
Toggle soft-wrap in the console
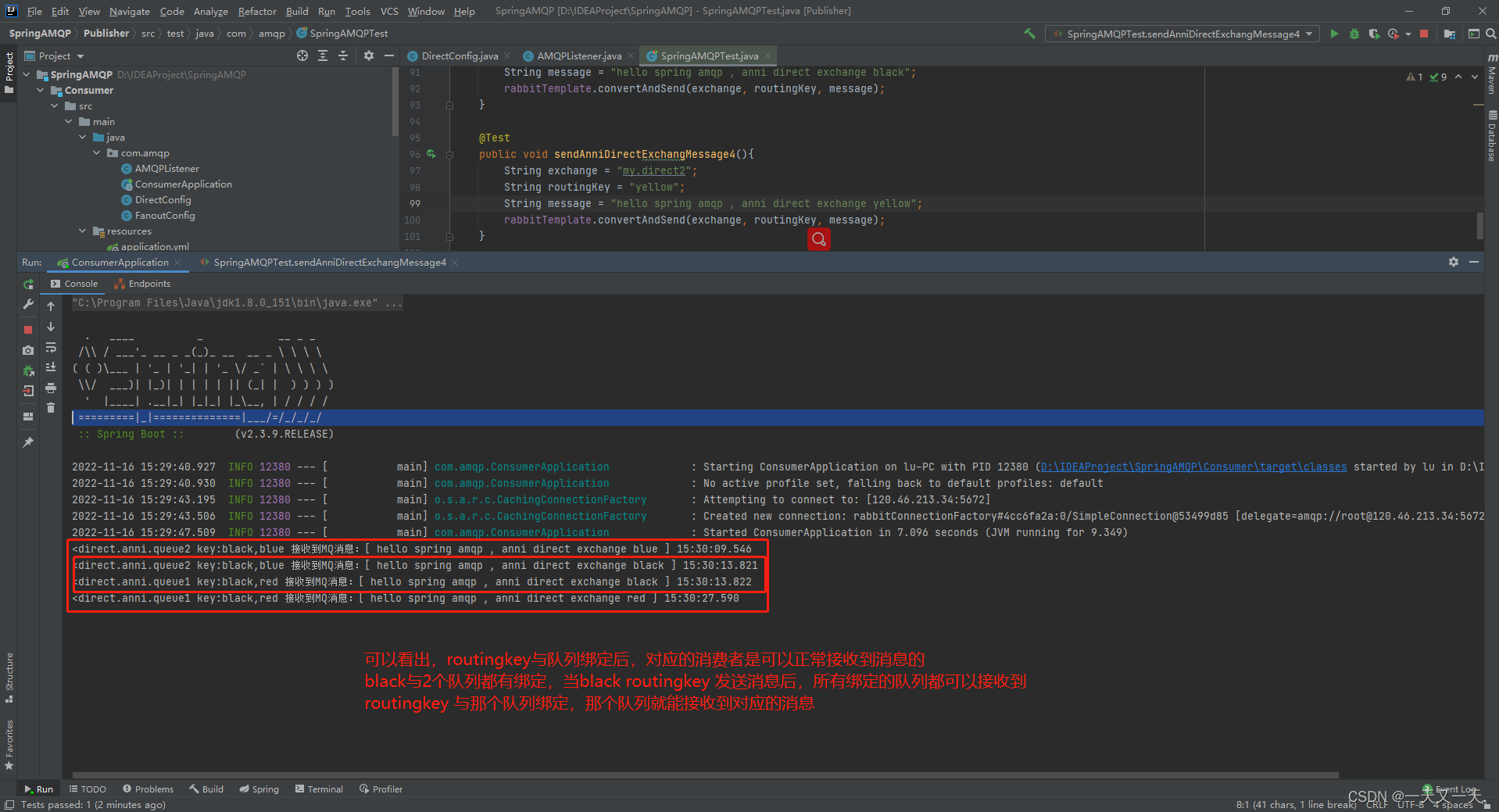(x=51, y=347)
